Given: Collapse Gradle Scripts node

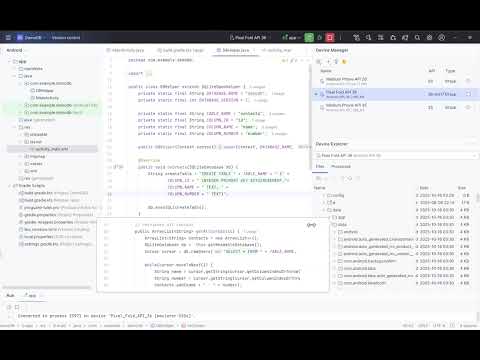Looking at the screenshot, I should coord(10,186).
